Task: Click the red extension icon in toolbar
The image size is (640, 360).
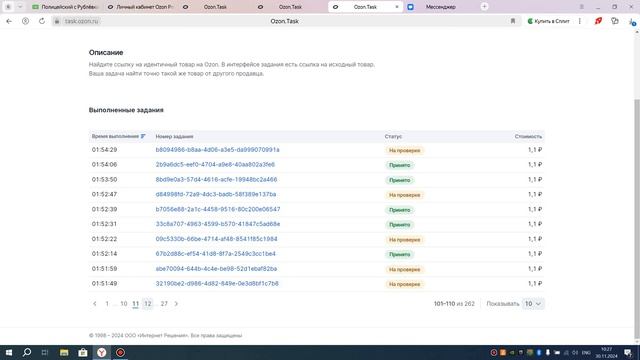Action: 598,21
